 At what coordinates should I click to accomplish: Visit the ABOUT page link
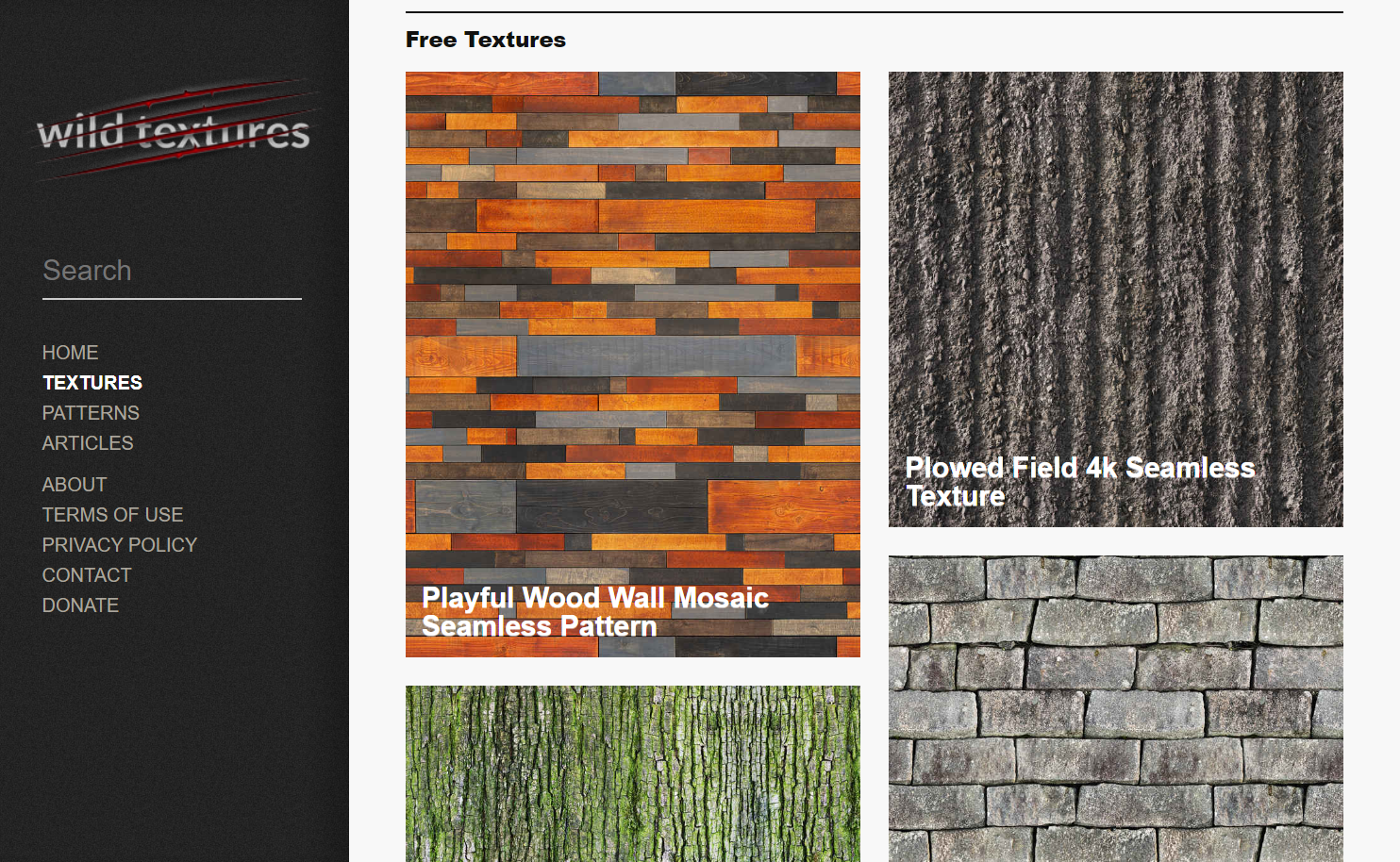pyautogui.click(x=75, y=485)
